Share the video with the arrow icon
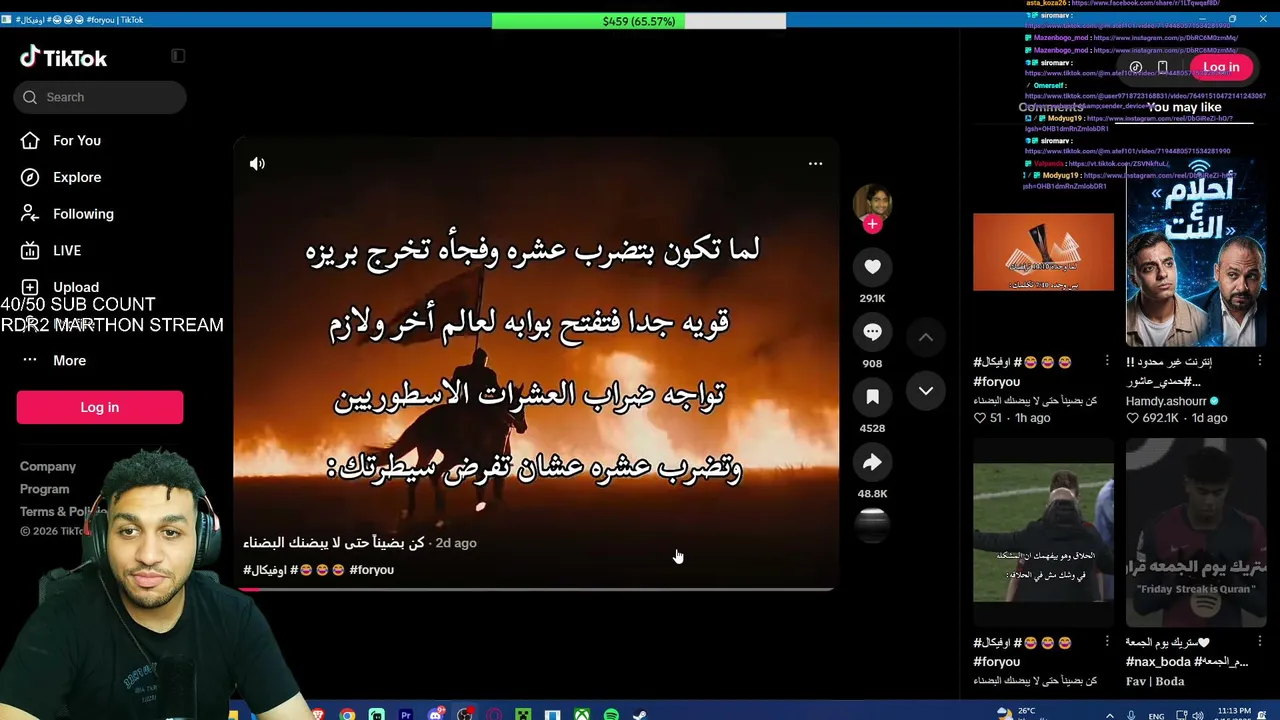 point(872,462)
